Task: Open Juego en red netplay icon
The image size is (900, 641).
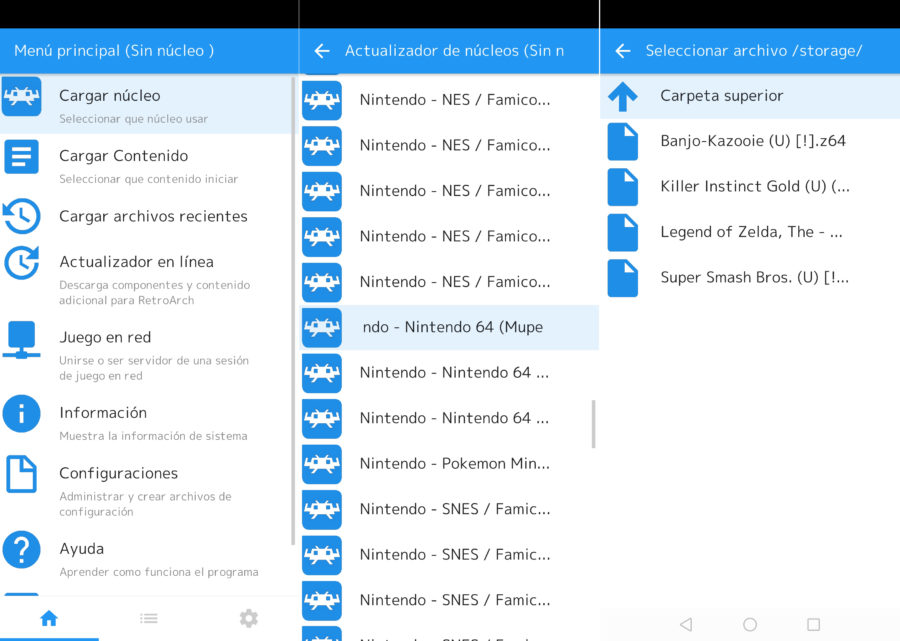Action: tap(22, 339)
